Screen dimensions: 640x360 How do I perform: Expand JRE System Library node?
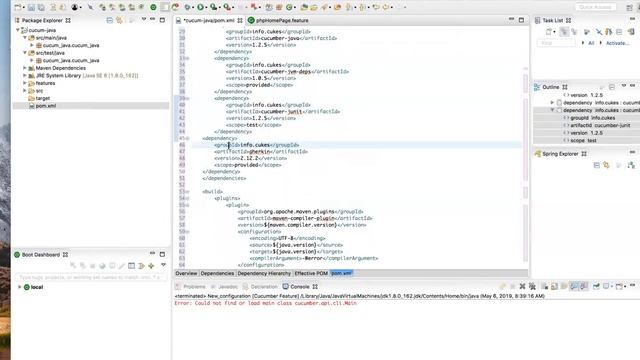(x=25, y=76)
